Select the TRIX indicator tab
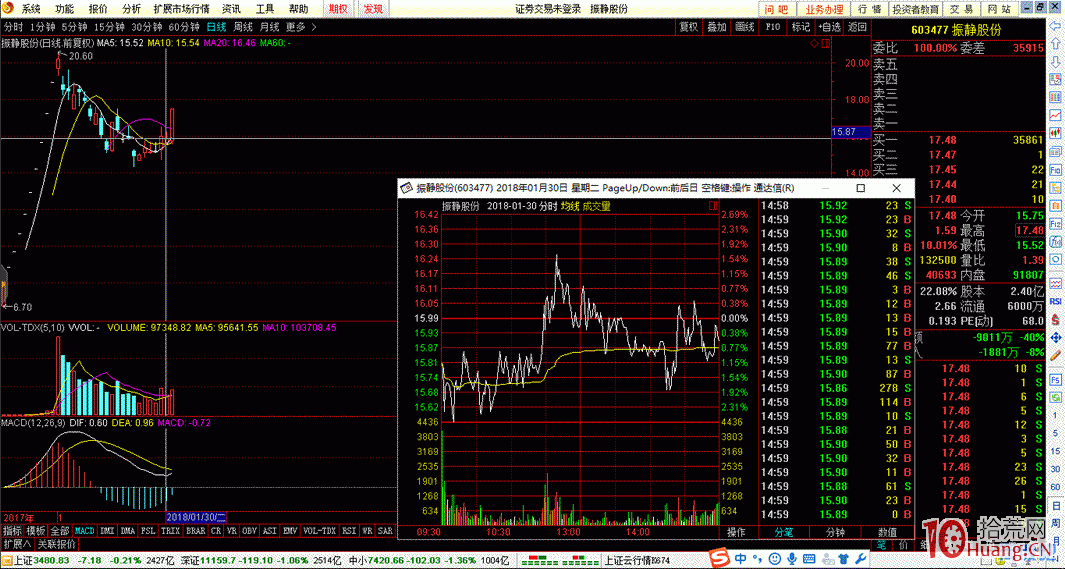 [x=170, y=531]
